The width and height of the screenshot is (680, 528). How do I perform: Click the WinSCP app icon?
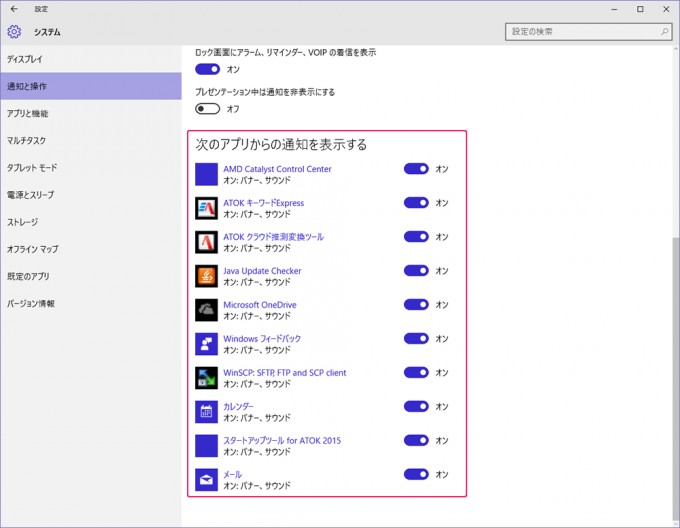[206, 378]
